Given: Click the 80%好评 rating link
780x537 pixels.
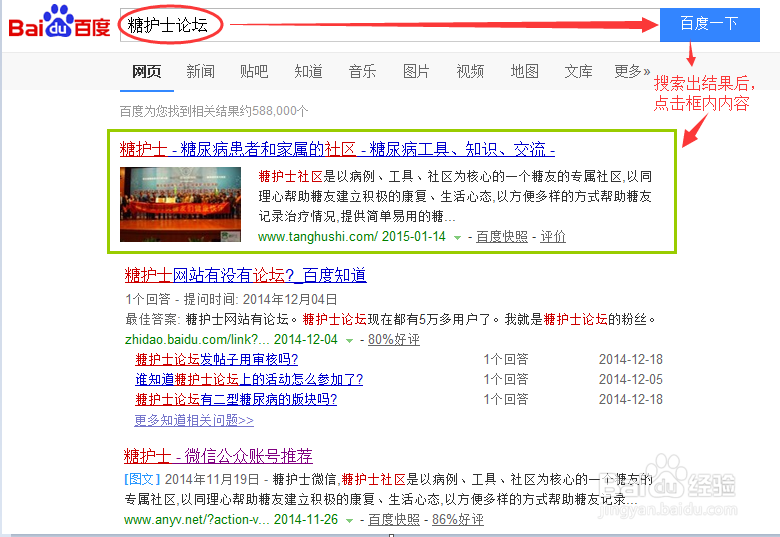Looking at the screenshot, I should click(x=394, y=340).
